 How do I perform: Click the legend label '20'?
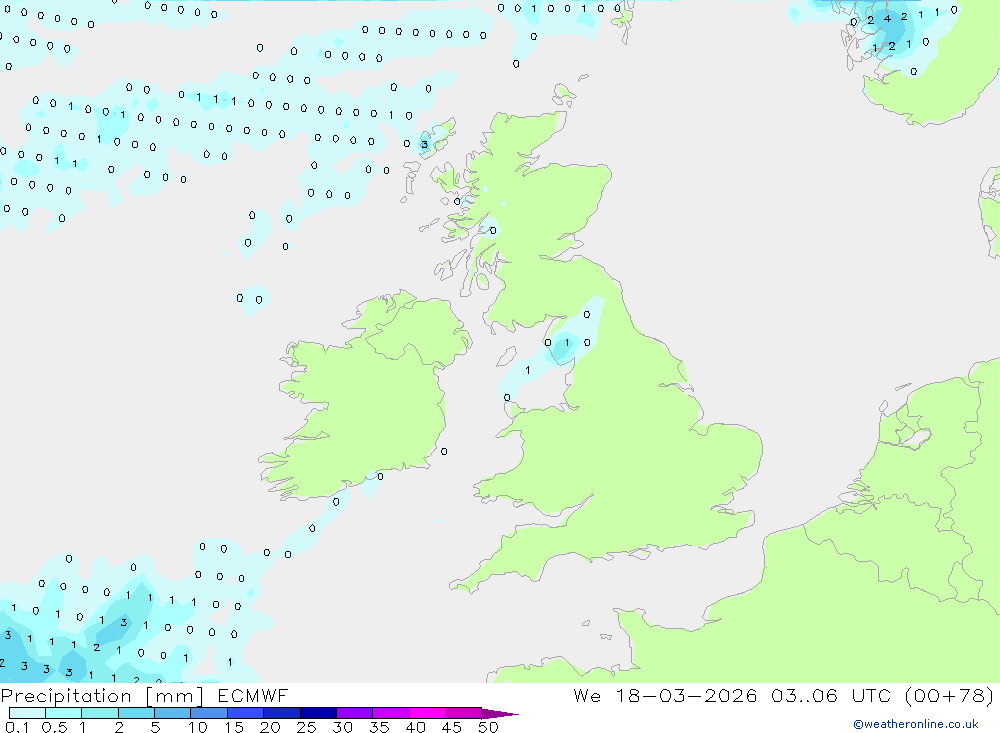coord(270,727)
